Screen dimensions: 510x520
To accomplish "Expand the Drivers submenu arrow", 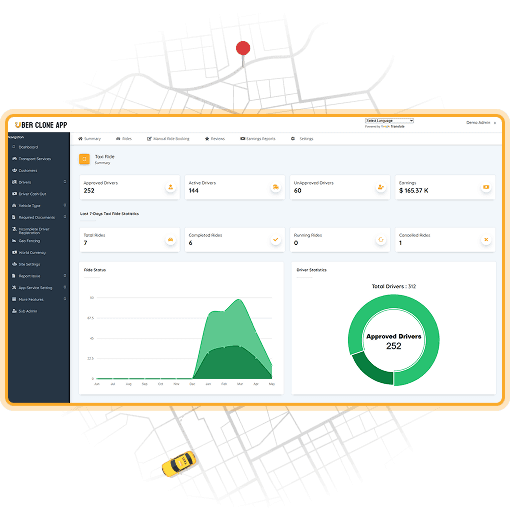I will click(65, 182).
